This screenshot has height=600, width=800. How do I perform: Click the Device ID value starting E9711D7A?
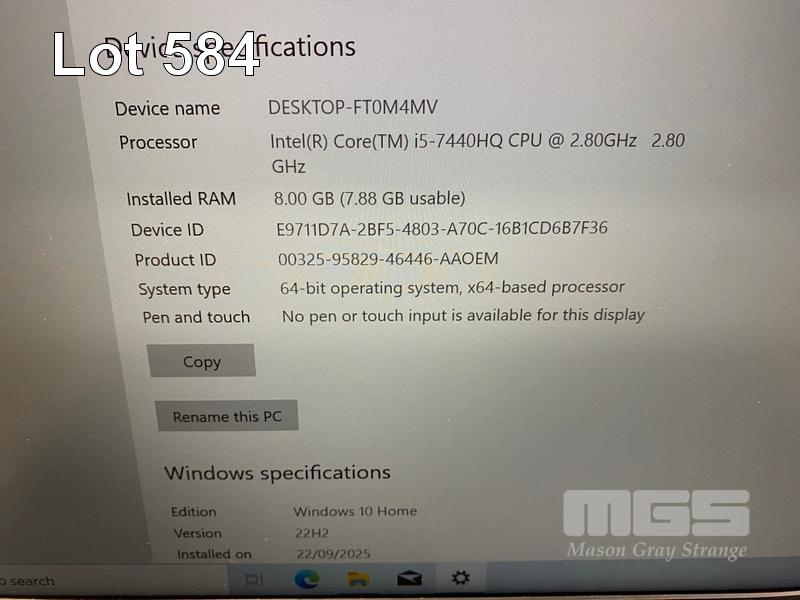442,228
